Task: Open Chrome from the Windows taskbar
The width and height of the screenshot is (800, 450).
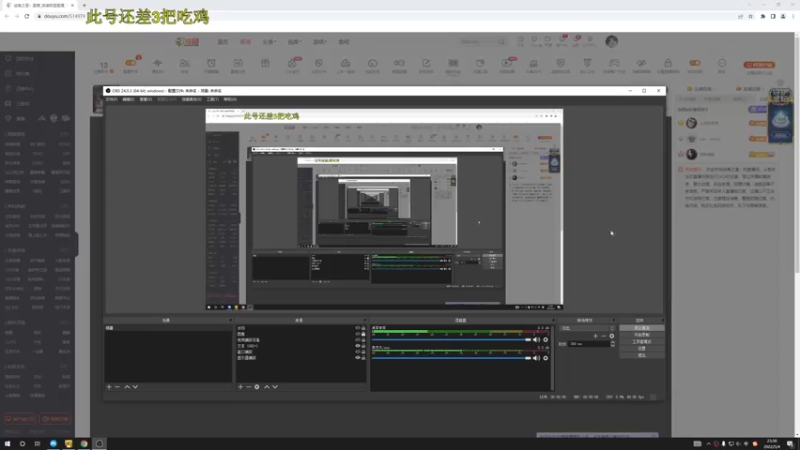Action: click(84, 444)
